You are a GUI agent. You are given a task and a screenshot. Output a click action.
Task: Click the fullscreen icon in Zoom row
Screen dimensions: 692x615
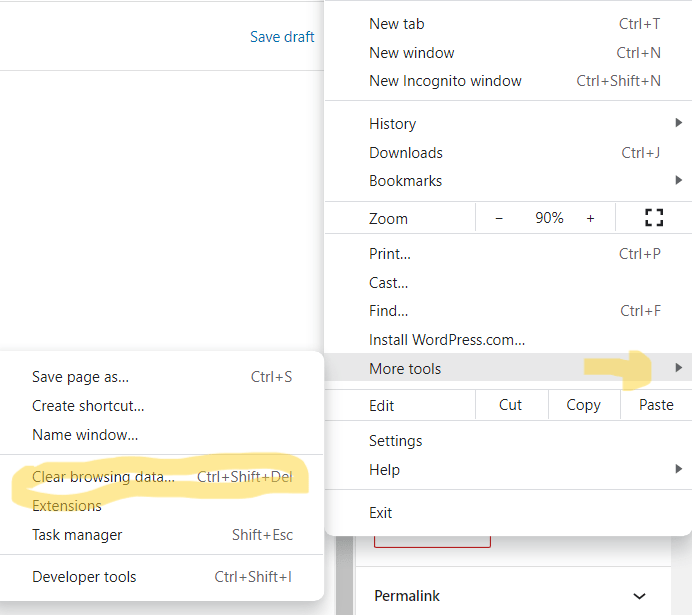(654, 218)
